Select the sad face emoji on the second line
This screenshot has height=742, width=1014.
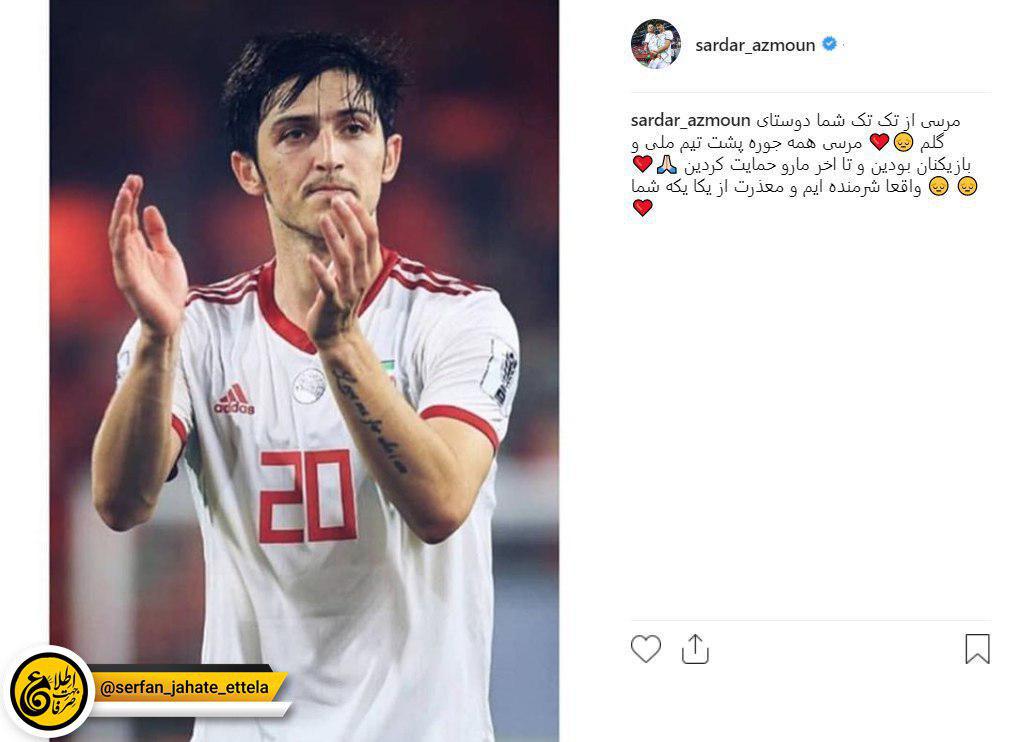pos(903,142)
